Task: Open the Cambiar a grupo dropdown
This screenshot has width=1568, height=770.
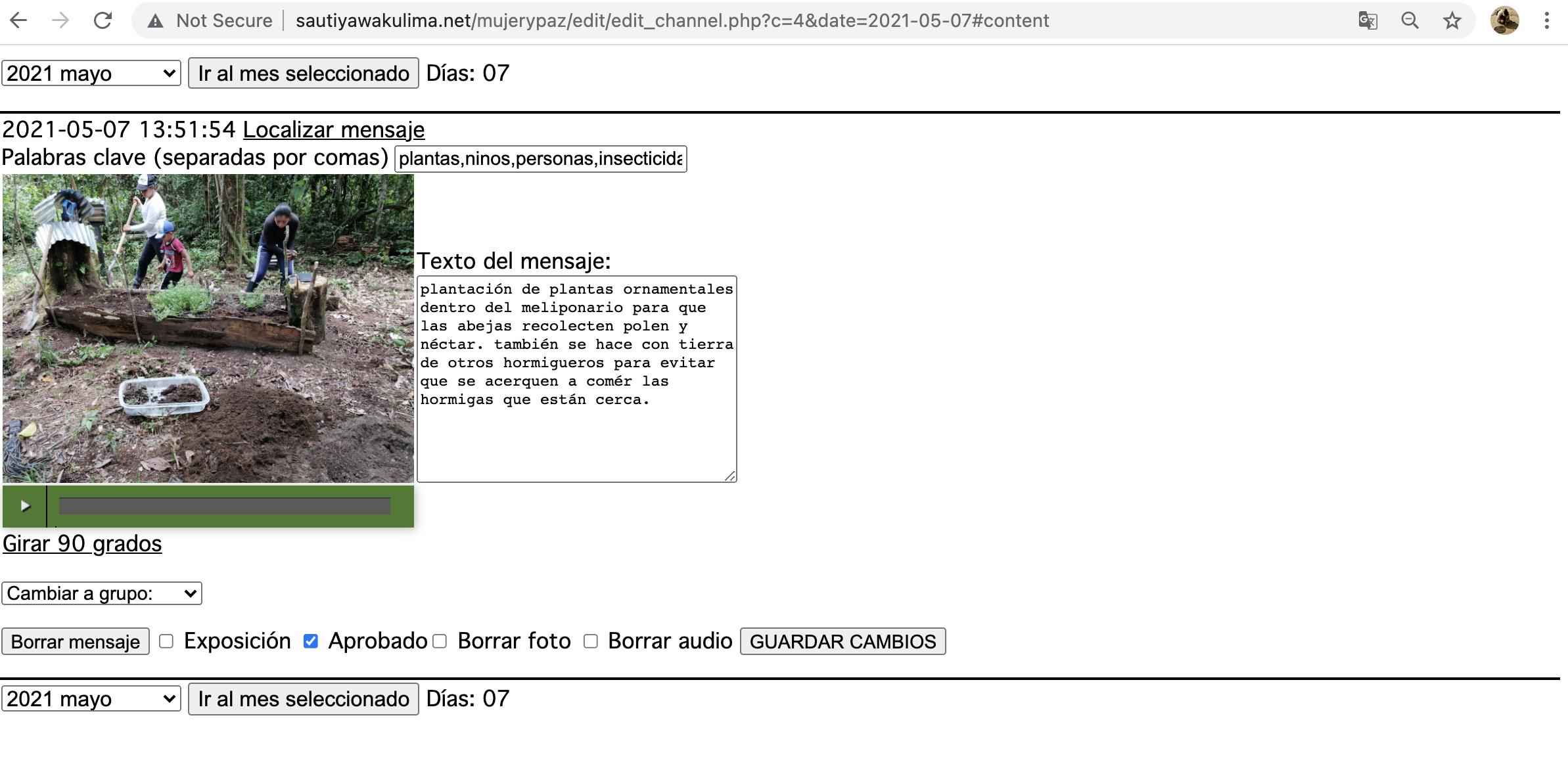Action: 102,593
